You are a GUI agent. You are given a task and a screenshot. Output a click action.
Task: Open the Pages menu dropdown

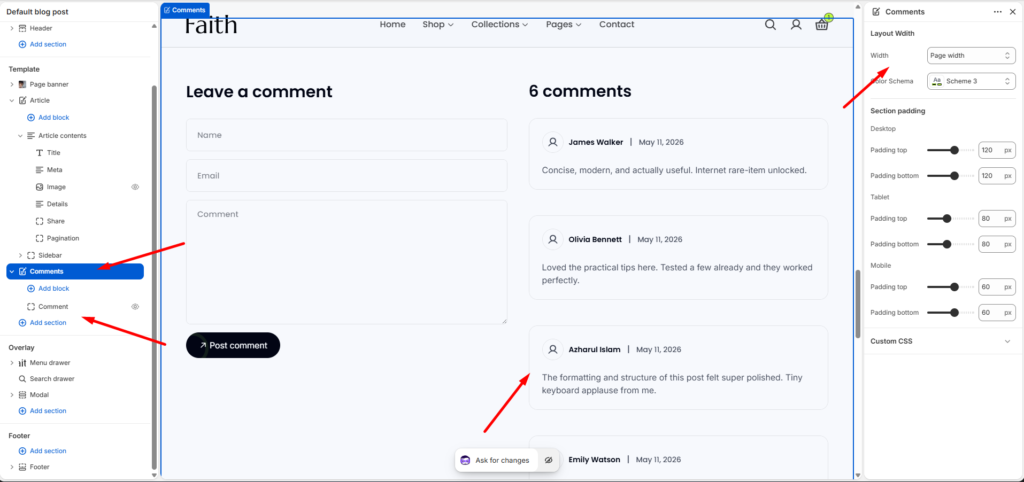564,24
